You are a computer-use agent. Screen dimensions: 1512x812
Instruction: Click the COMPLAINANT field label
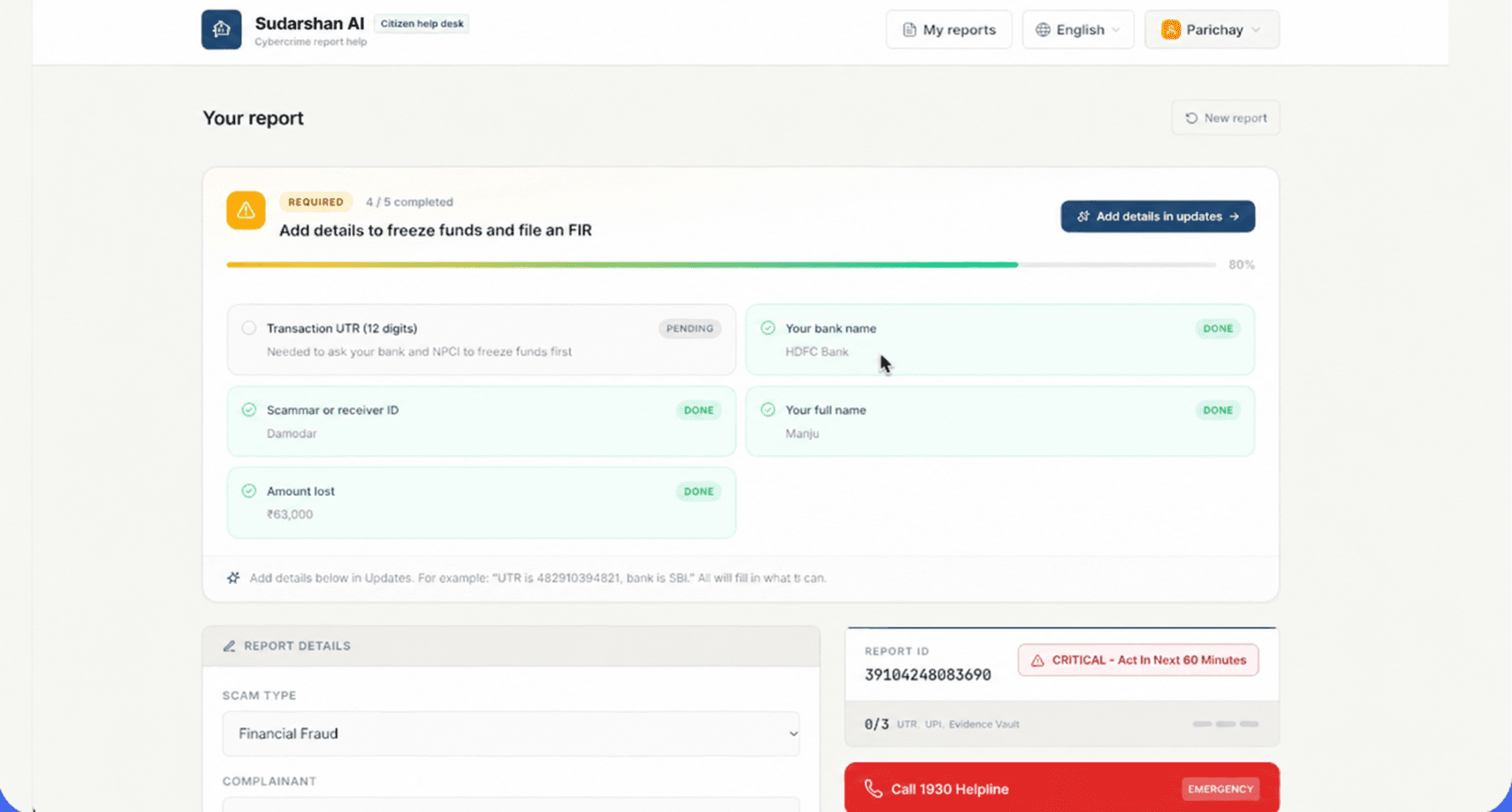[x=270, y=781]
